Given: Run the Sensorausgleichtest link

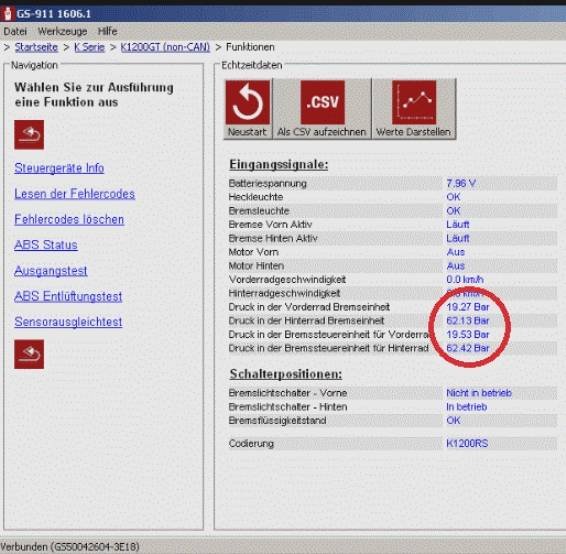Looking at the screenshot, I should [68, 322].
